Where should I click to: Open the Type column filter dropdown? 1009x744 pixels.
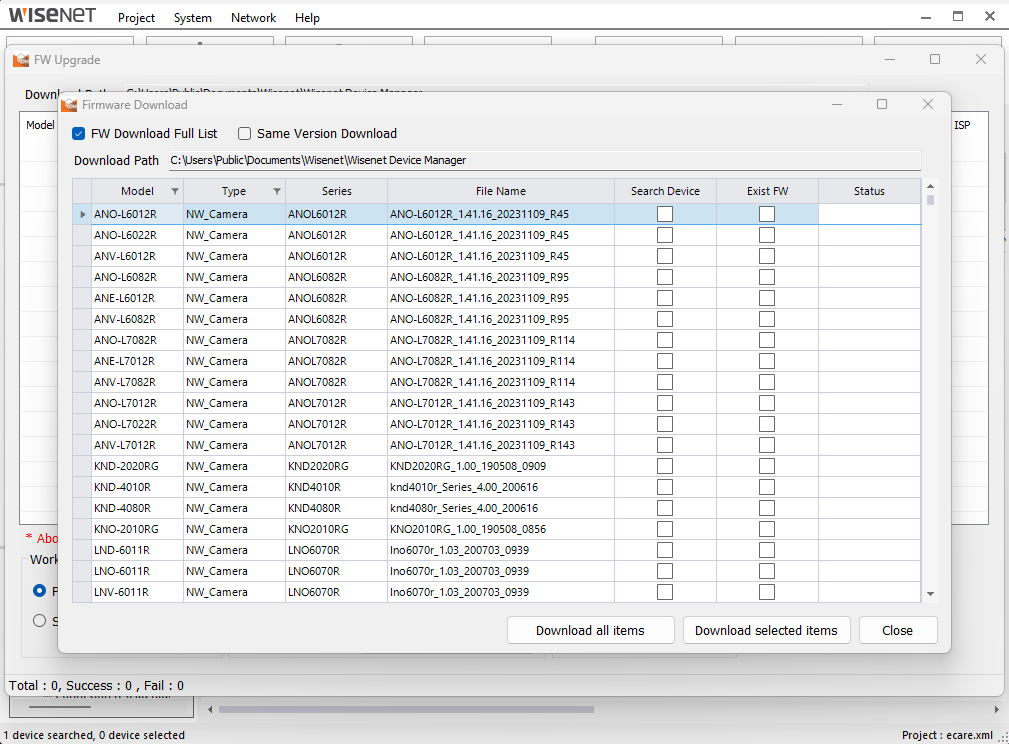tap(277, 191)
